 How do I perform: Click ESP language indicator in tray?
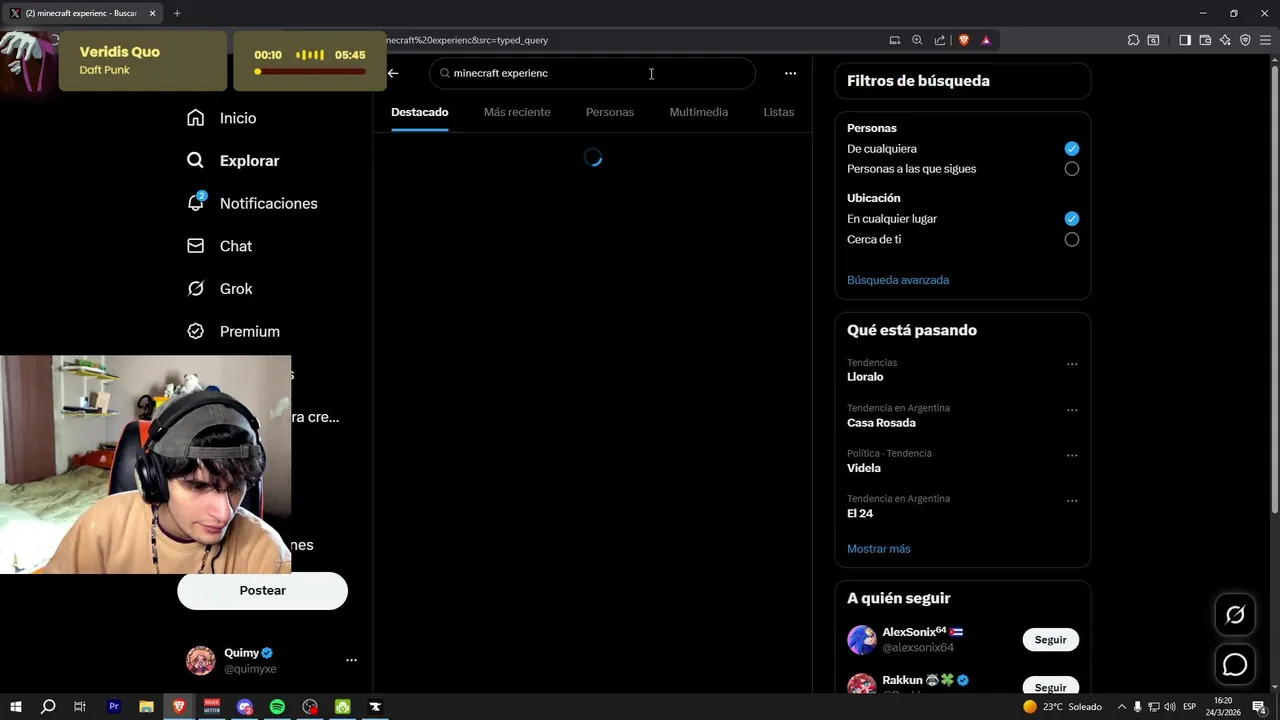coord(1190,707)
